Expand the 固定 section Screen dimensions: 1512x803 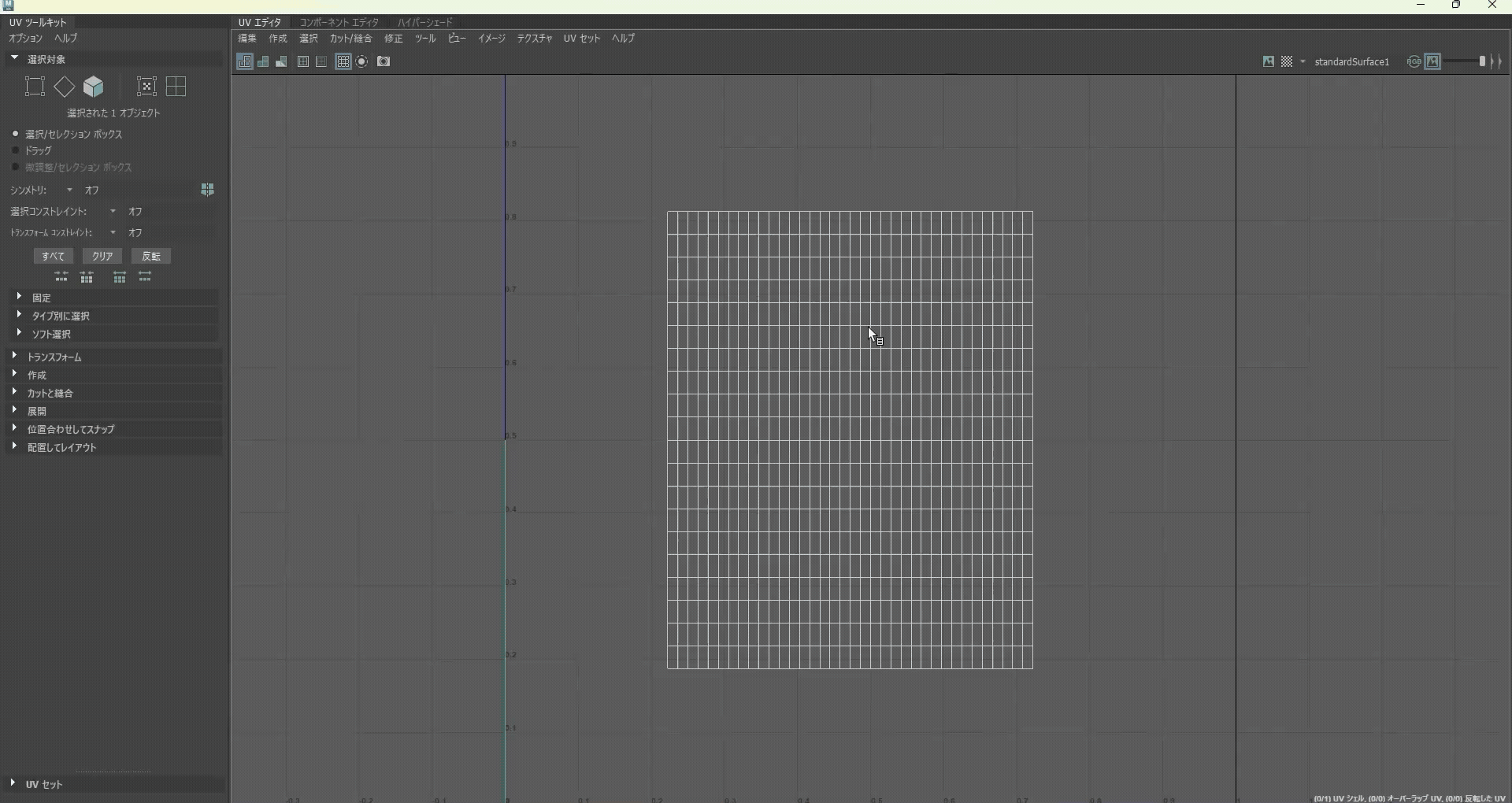point(114,298)
